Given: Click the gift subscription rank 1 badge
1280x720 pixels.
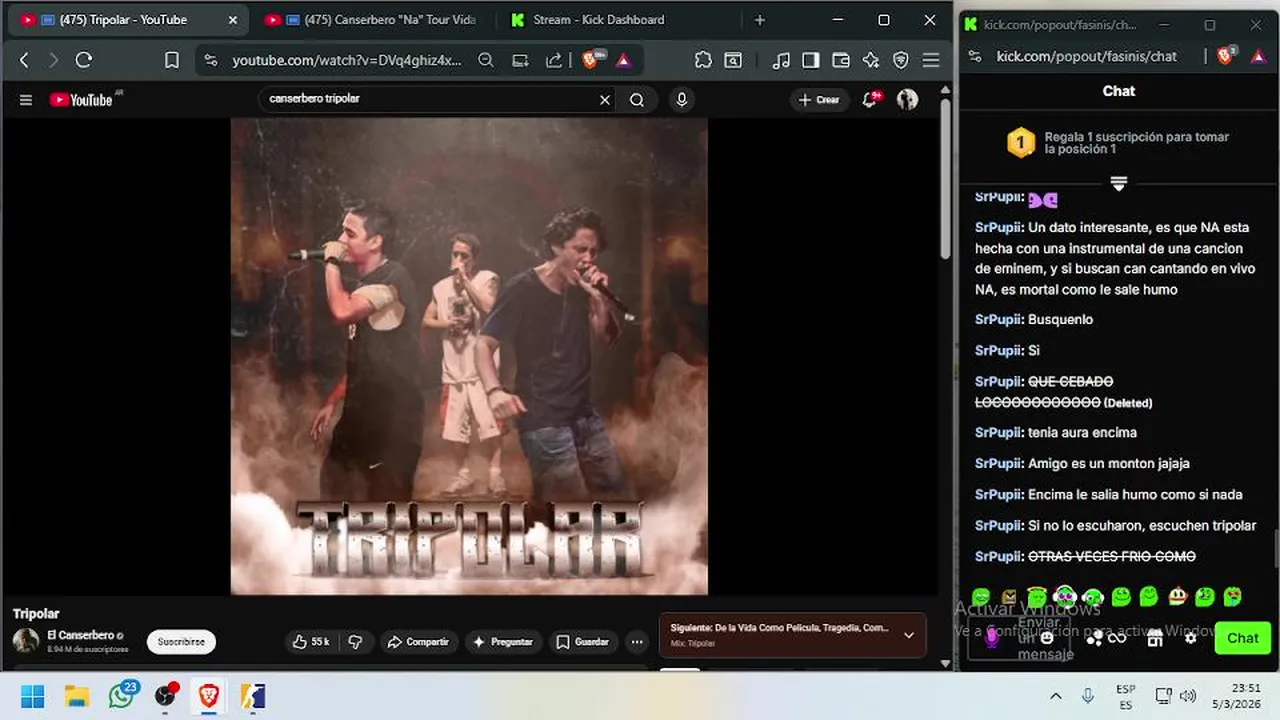Looking at the screenshot, I should 1020,143.
